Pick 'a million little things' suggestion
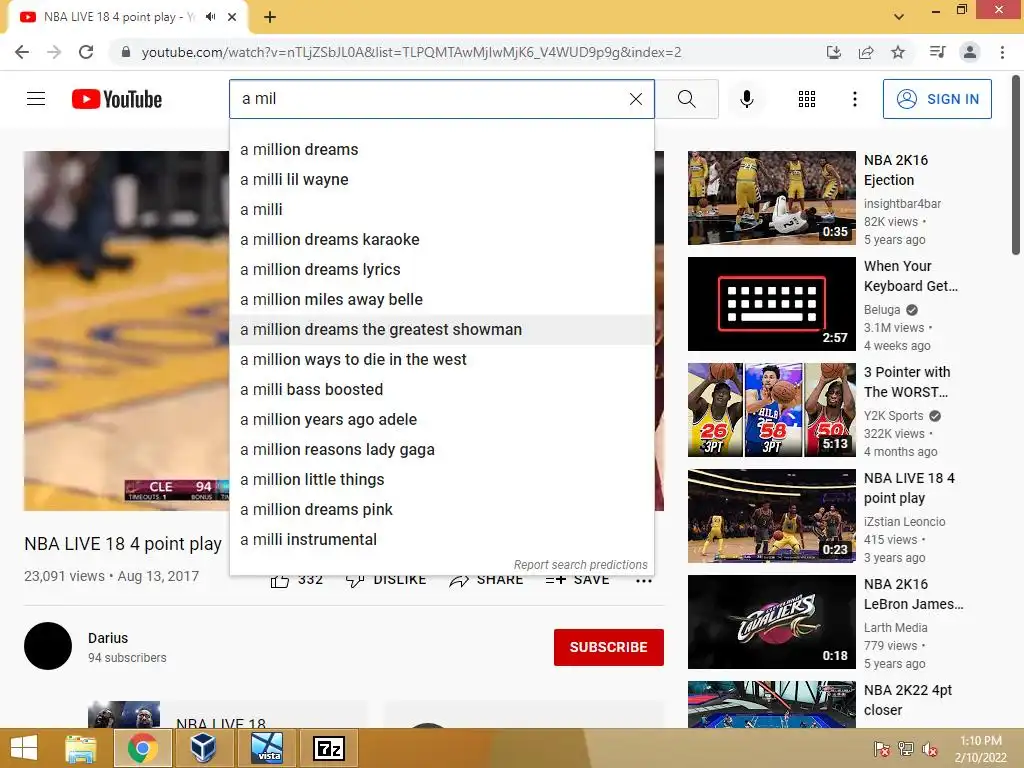Viewport: 1024px width, 768px height. pyautogui.click(x=441, y=480)
